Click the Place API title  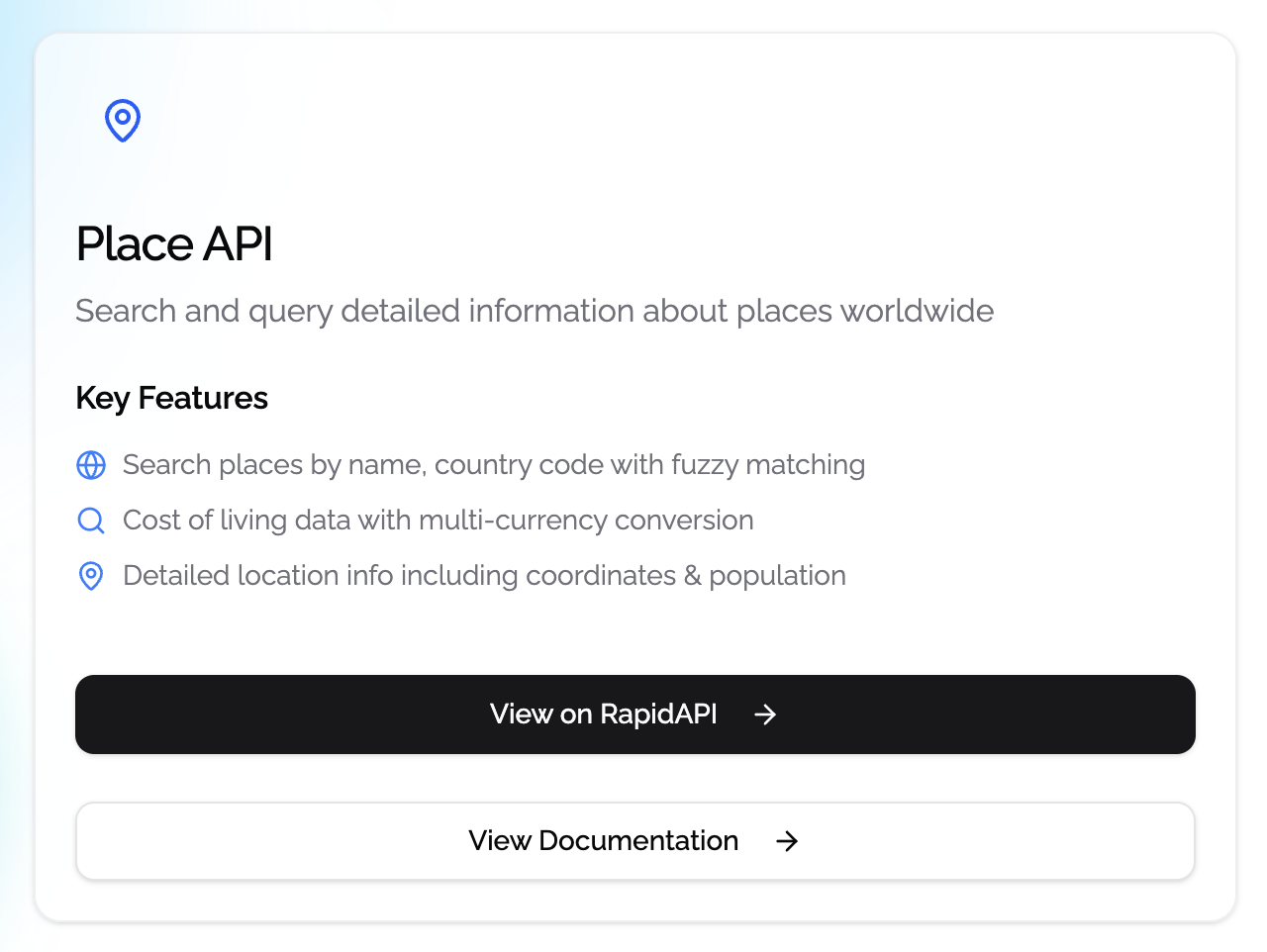click(174, 244)
